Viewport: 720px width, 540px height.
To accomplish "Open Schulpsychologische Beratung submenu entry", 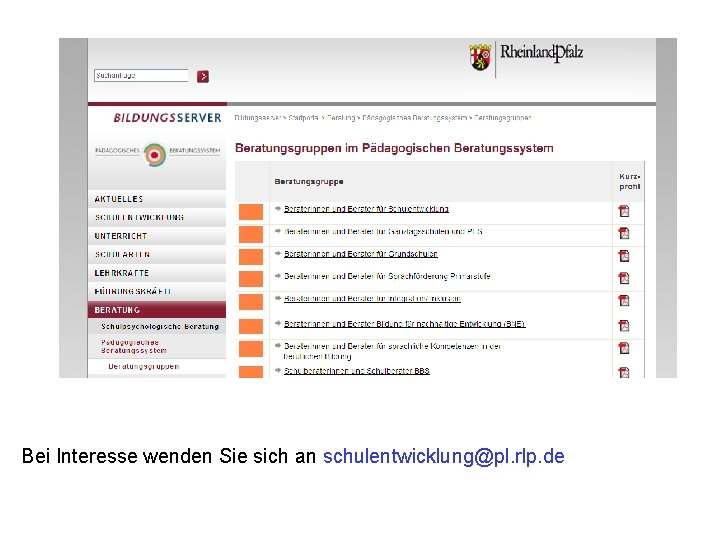I will click(160, 326).
